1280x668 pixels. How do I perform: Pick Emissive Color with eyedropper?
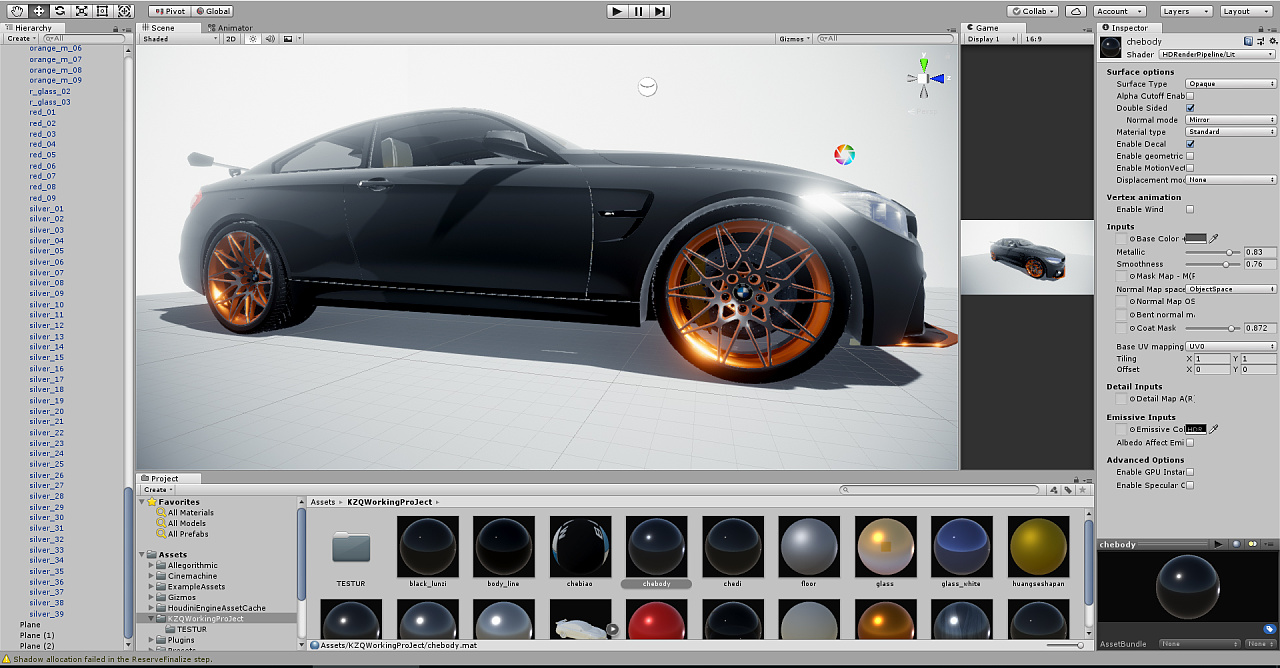coord(1214,429)
